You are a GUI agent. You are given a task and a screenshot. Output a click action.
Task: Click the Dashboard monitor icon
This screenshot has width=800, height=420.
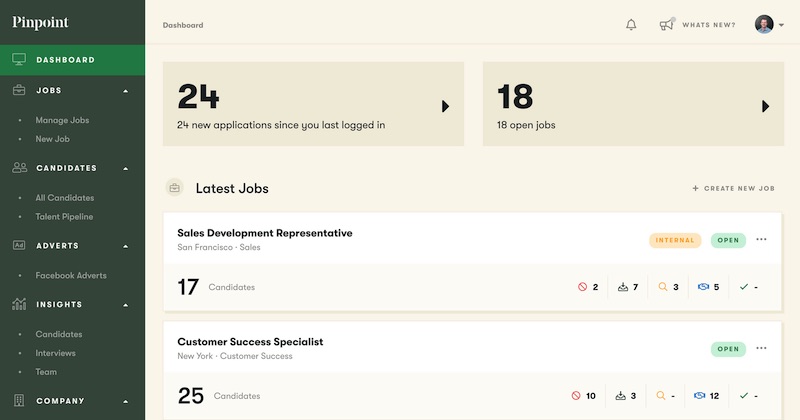click(19, 59)
